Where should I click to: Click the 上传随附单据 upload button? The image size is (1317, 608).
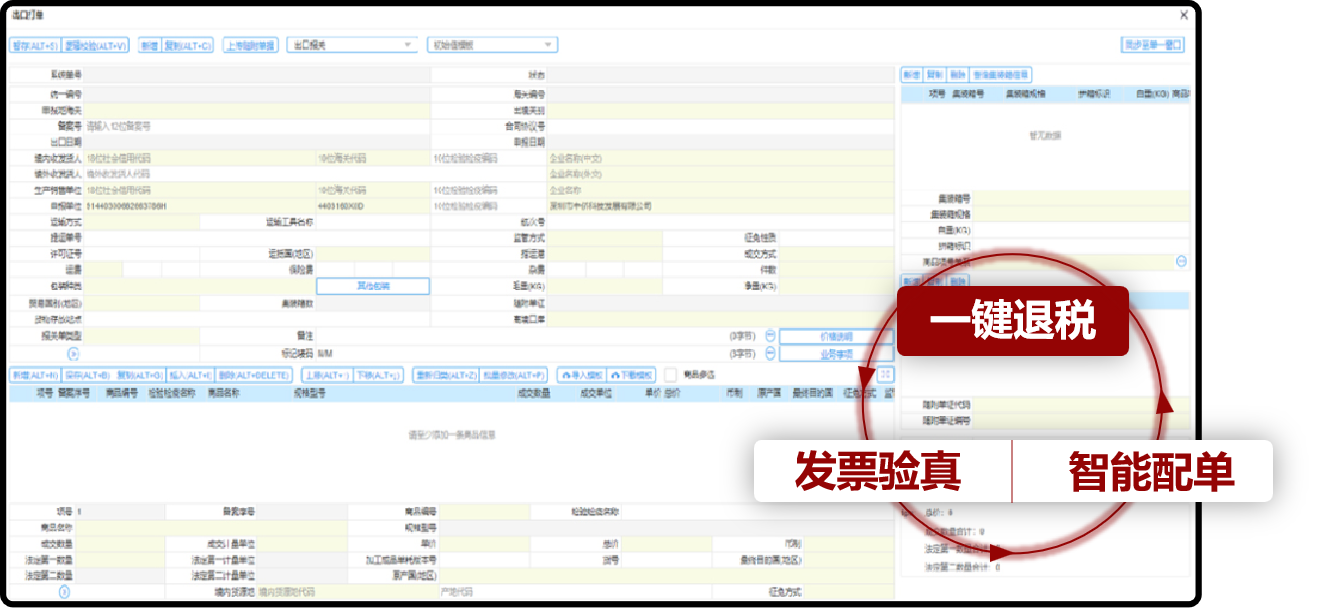point(249,45)
